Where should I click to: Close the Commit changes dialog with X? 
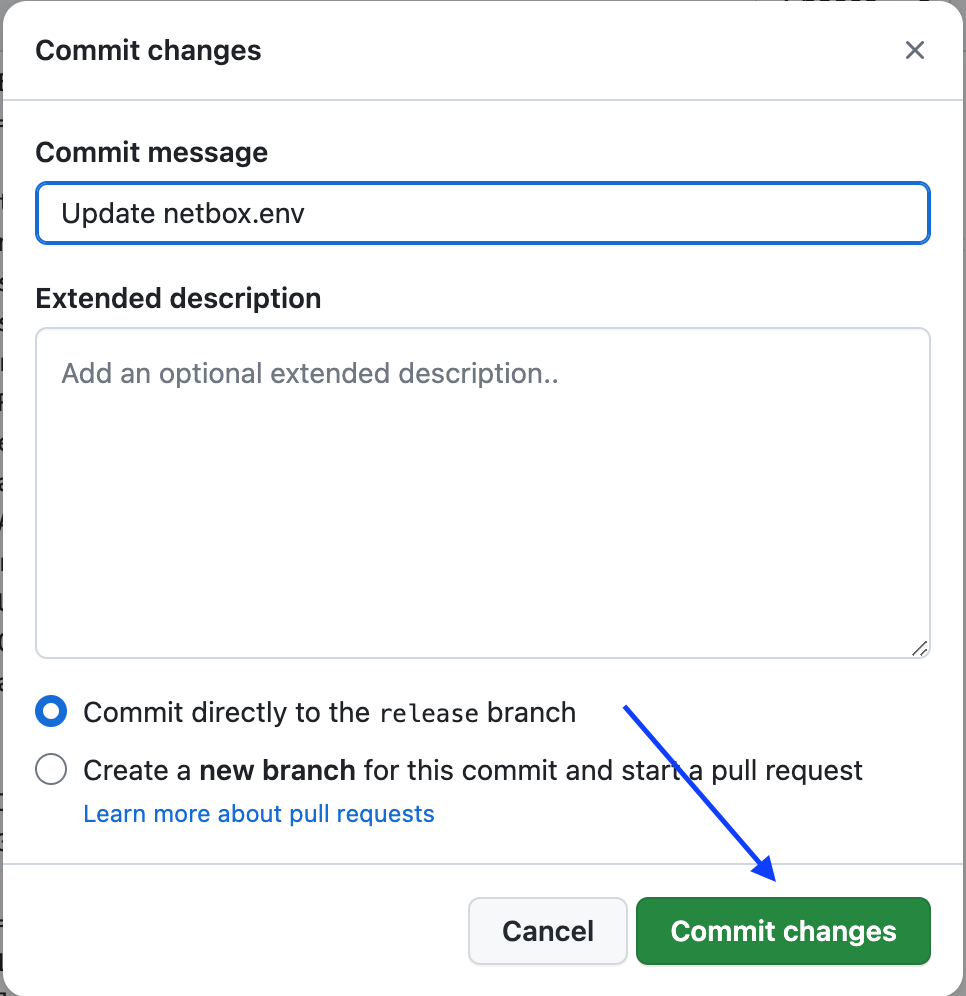pos(914,50)
